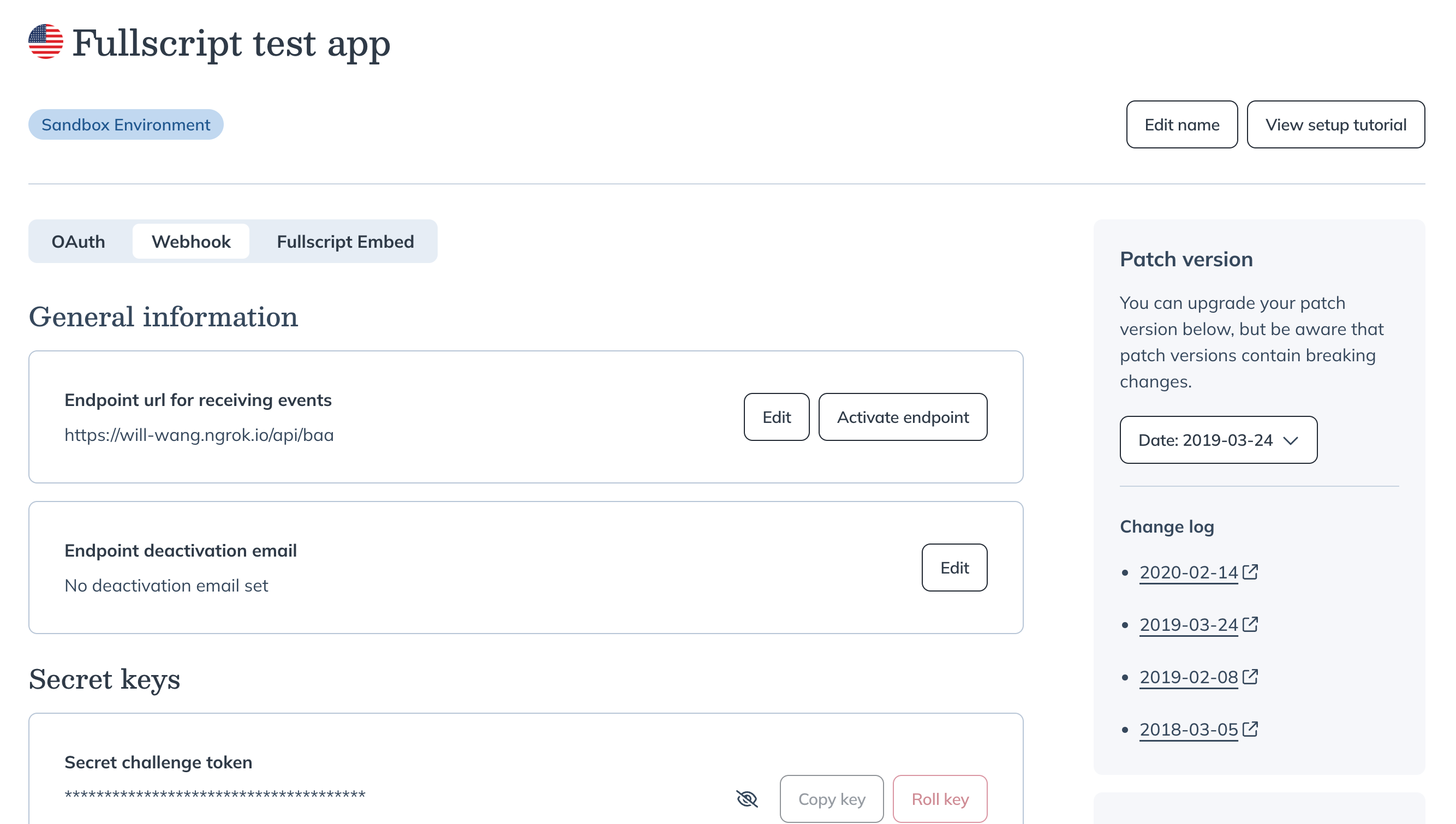
Task: Roll the secret challenge token key
Action: pyautogui.click(x=939, y=799)
